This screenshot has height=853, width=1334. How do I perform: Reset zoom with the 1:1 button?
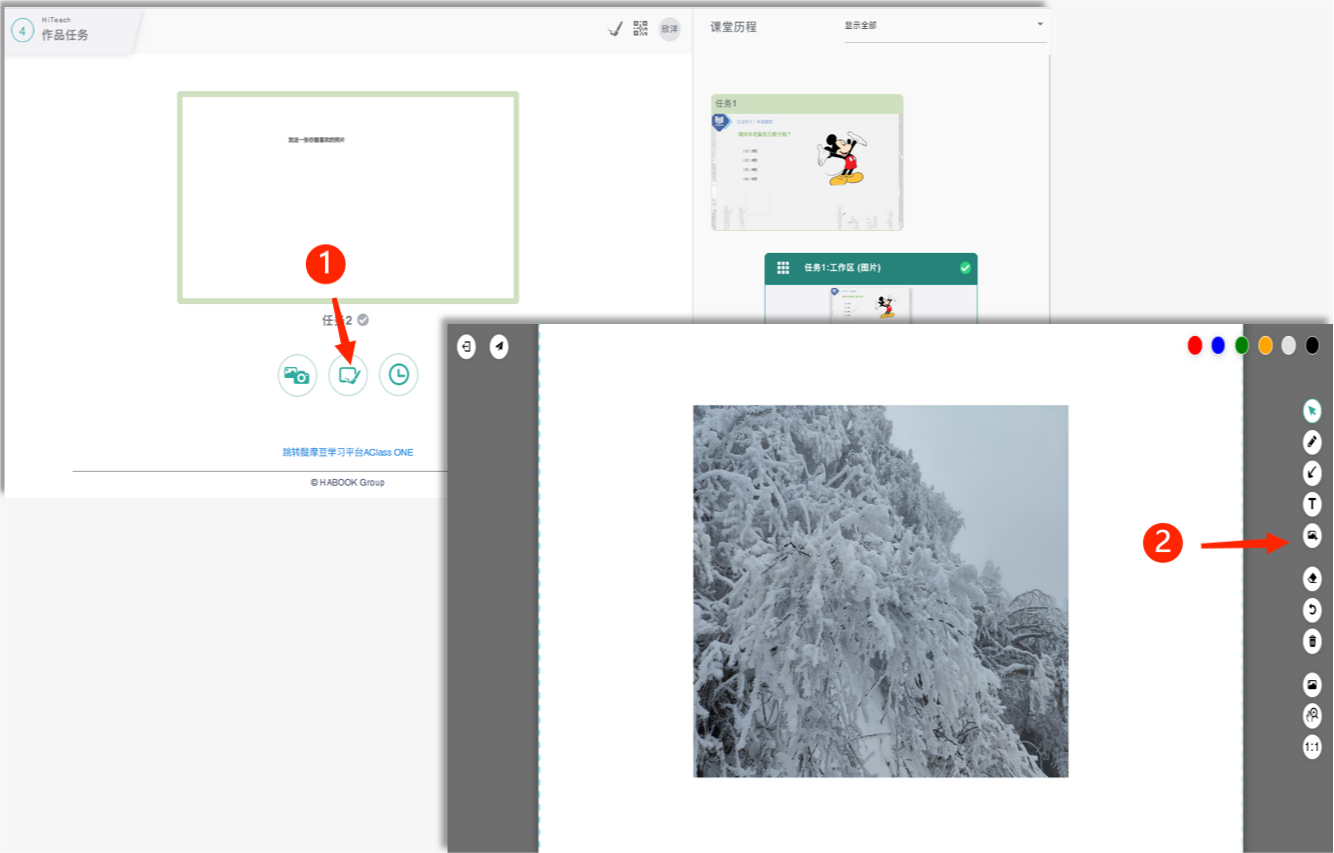click(x=1312, y=747)
